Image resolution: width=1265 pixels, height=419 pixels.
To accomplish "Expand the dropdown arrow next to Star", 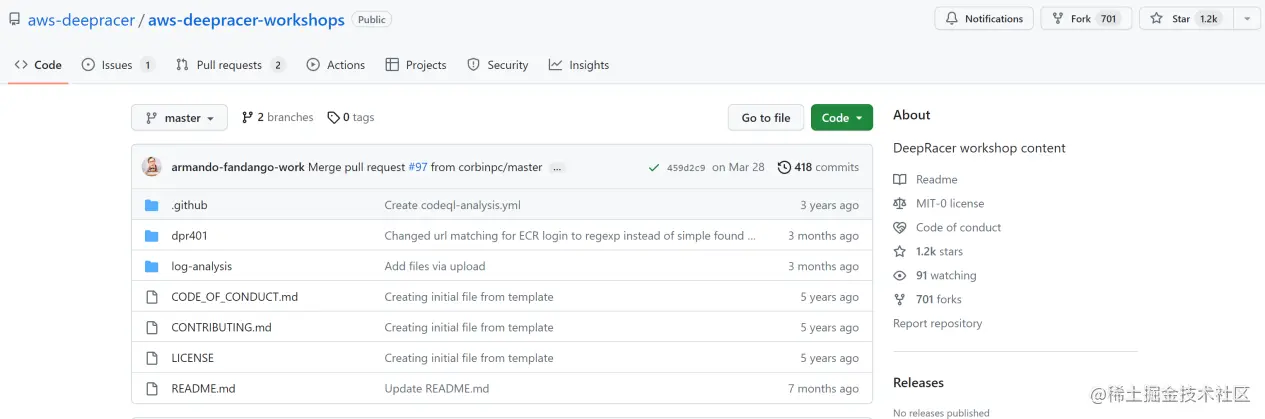I will (1247, 19).
